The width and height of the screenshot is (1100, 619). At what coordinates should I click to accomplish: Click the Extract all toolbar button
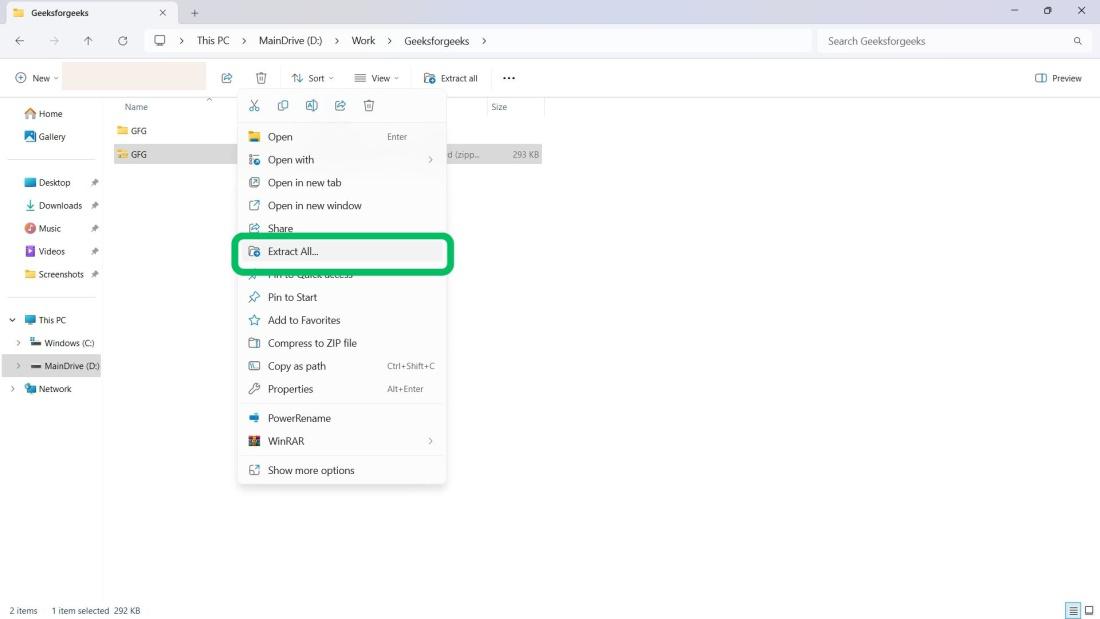pyautogui.click(x=450, y=78)
